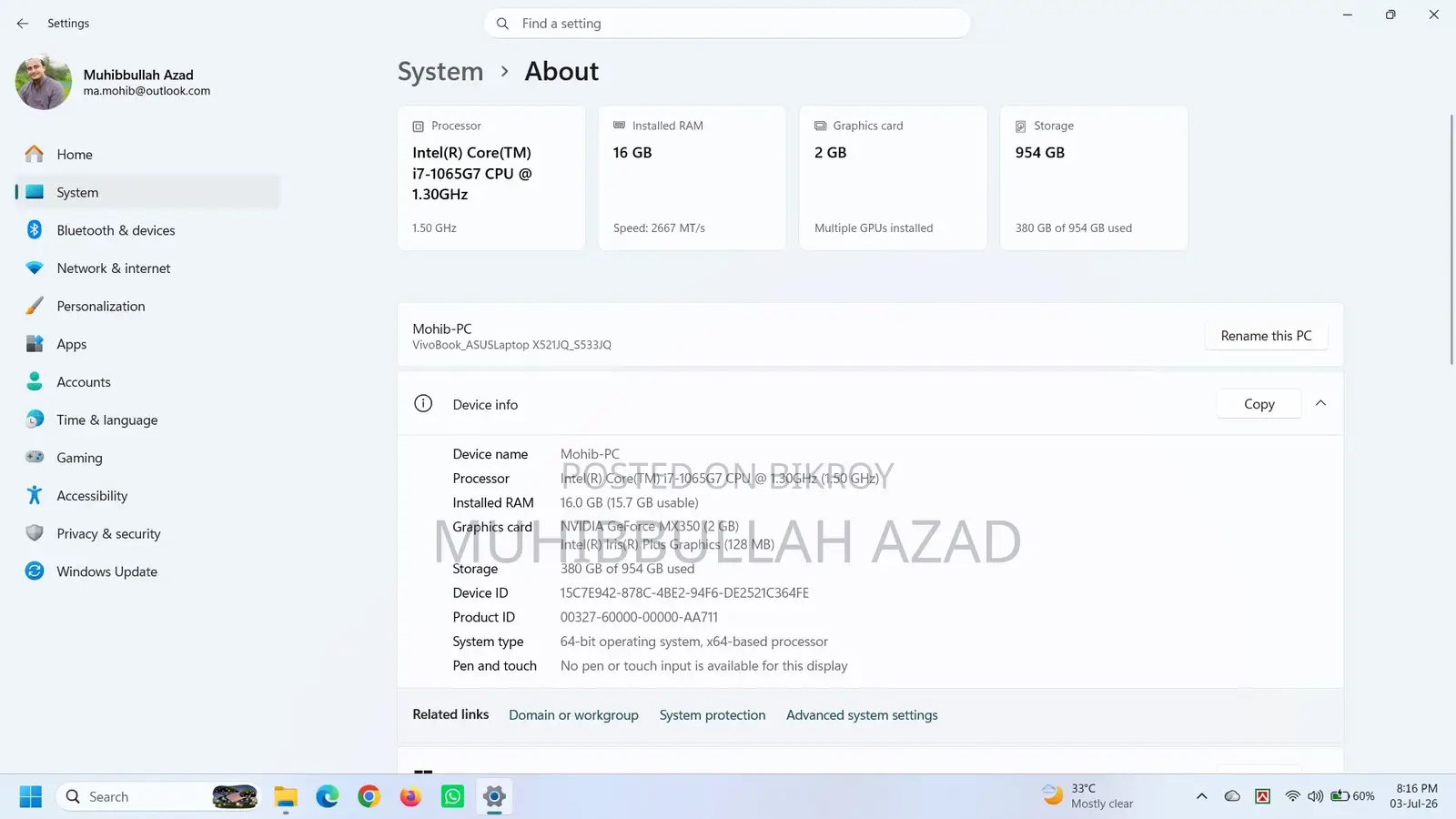Click the Privacy & security shield icon
1456x819 pixels.
point(35,533)
